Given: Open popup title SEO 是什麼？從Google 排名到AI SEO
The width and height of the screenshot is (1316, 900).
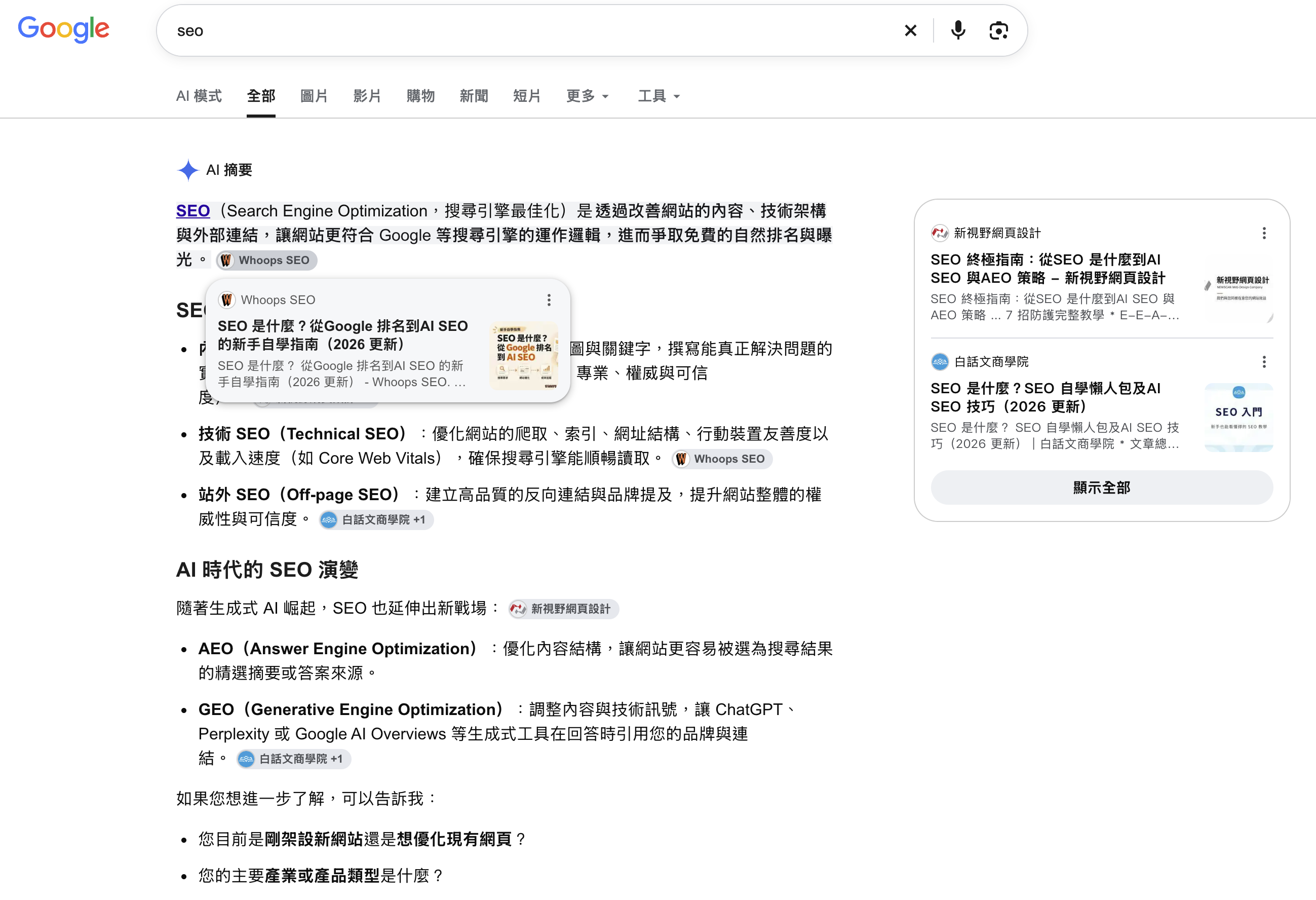Looking at the screenshot, I should pos(343,335).
